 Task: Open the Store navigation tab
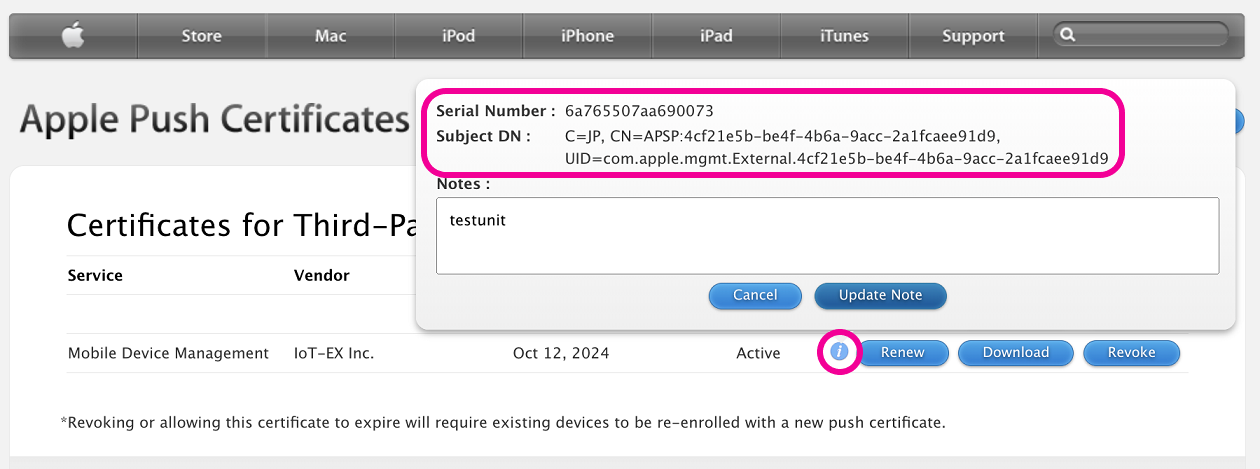click(201, 36)
